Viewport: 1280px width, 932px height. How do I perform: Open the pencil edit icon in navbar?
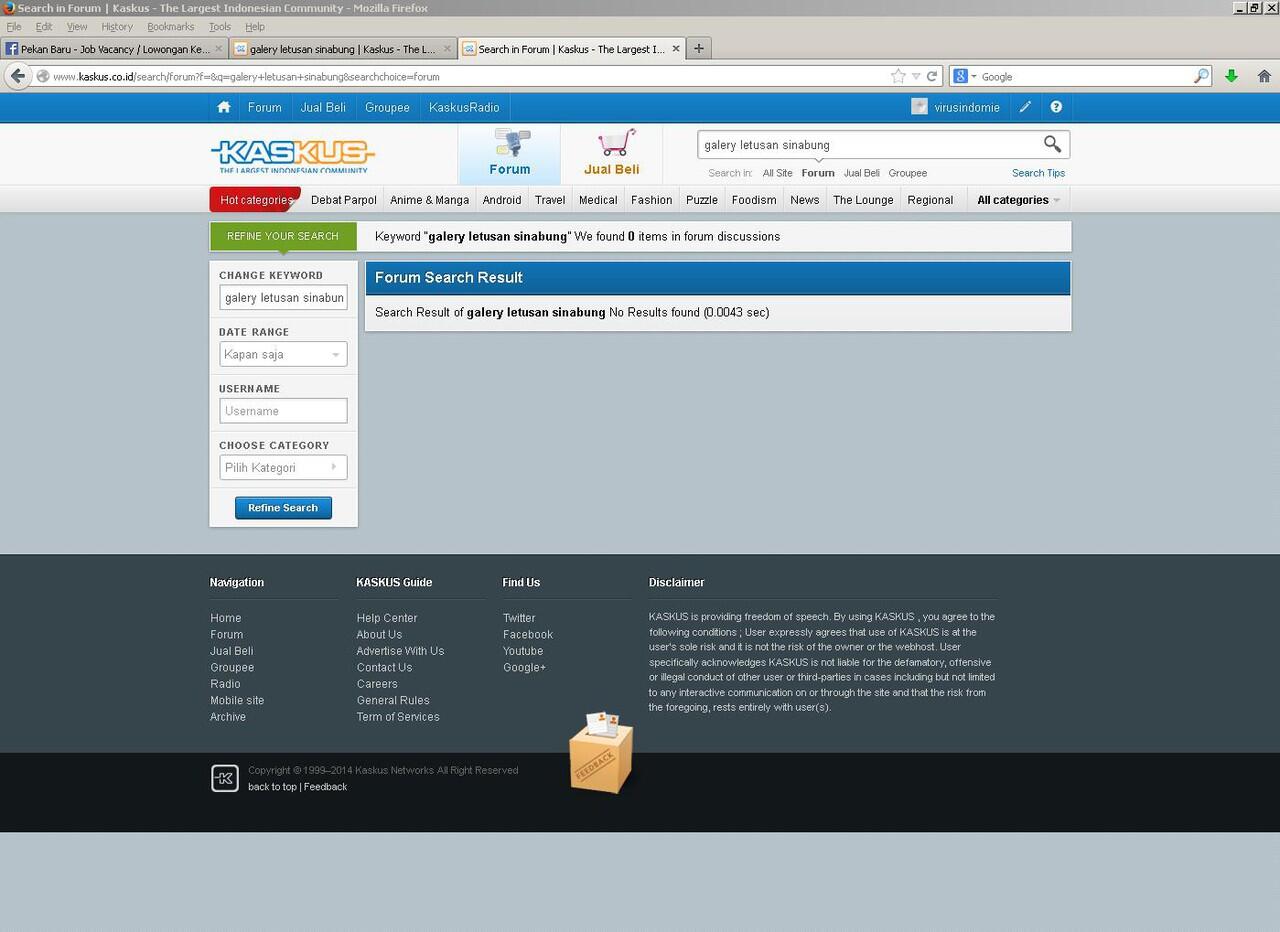pyautogui.click(x=1025, y=107)
